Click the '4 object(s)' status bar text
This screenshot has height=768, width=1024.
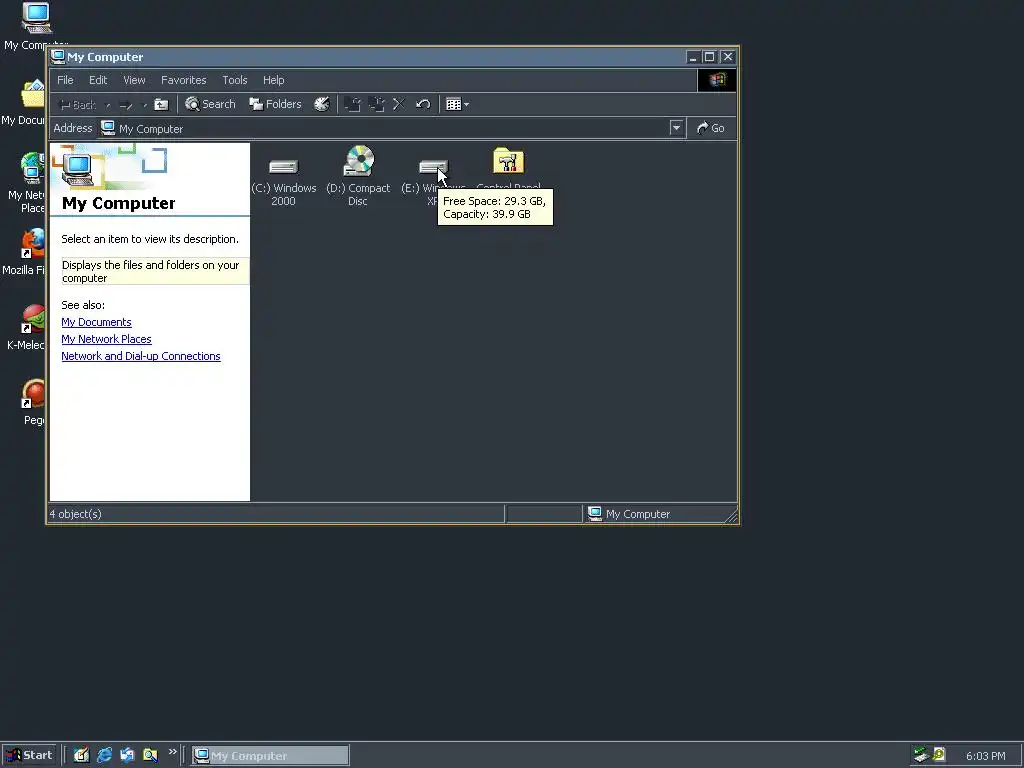pos(76,514)
